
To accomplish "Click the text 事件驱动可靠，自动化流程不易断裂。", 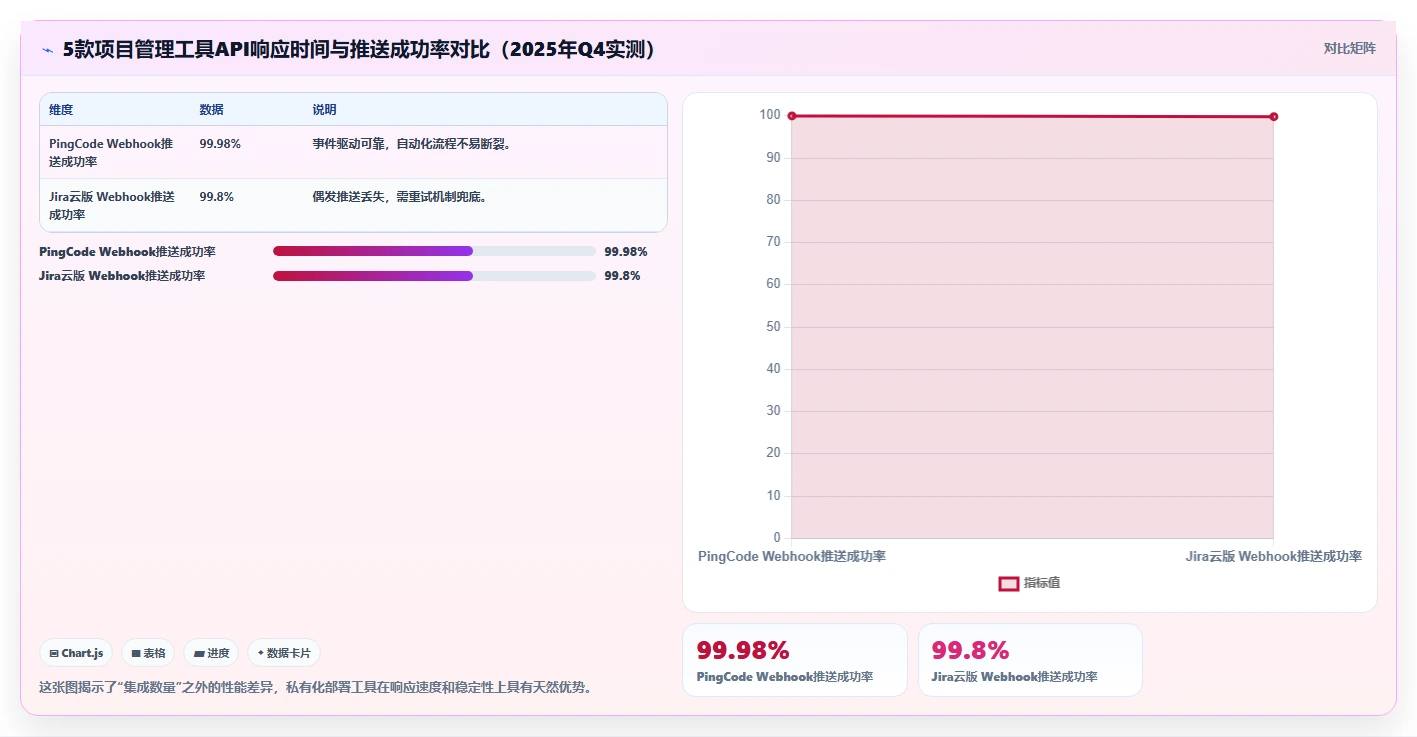I will (414, 144).
